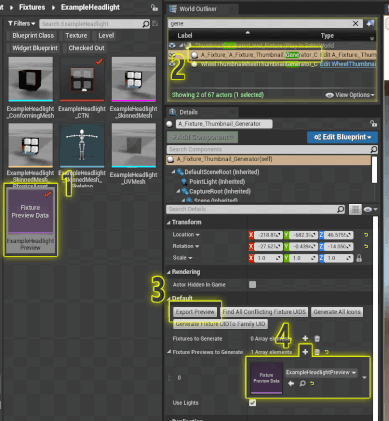Click the Export Preview button
Screen dimensions: 389x421
pyautogui.click(x=195, y=312)
